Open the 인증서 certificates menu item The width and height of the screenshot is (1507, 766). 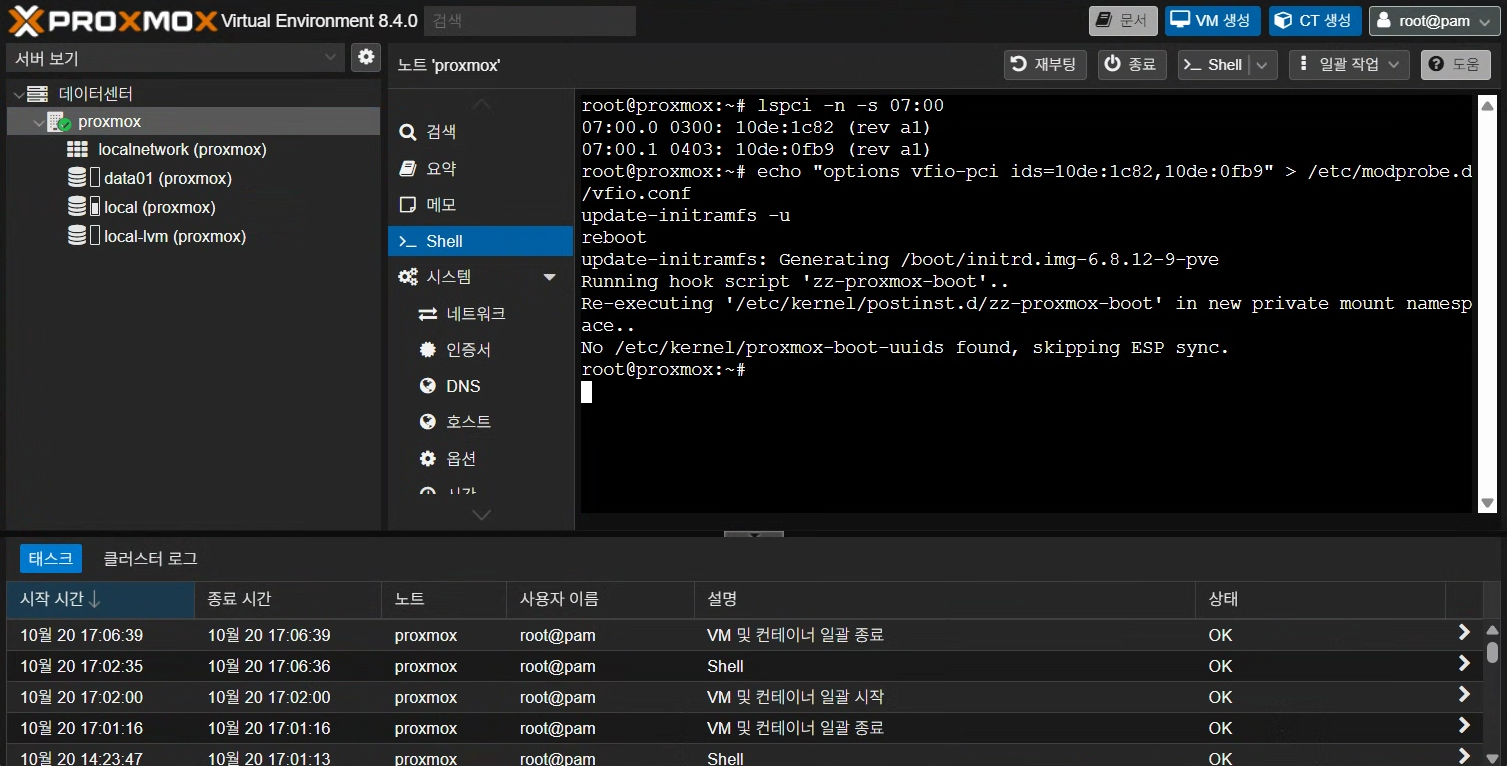481,350
